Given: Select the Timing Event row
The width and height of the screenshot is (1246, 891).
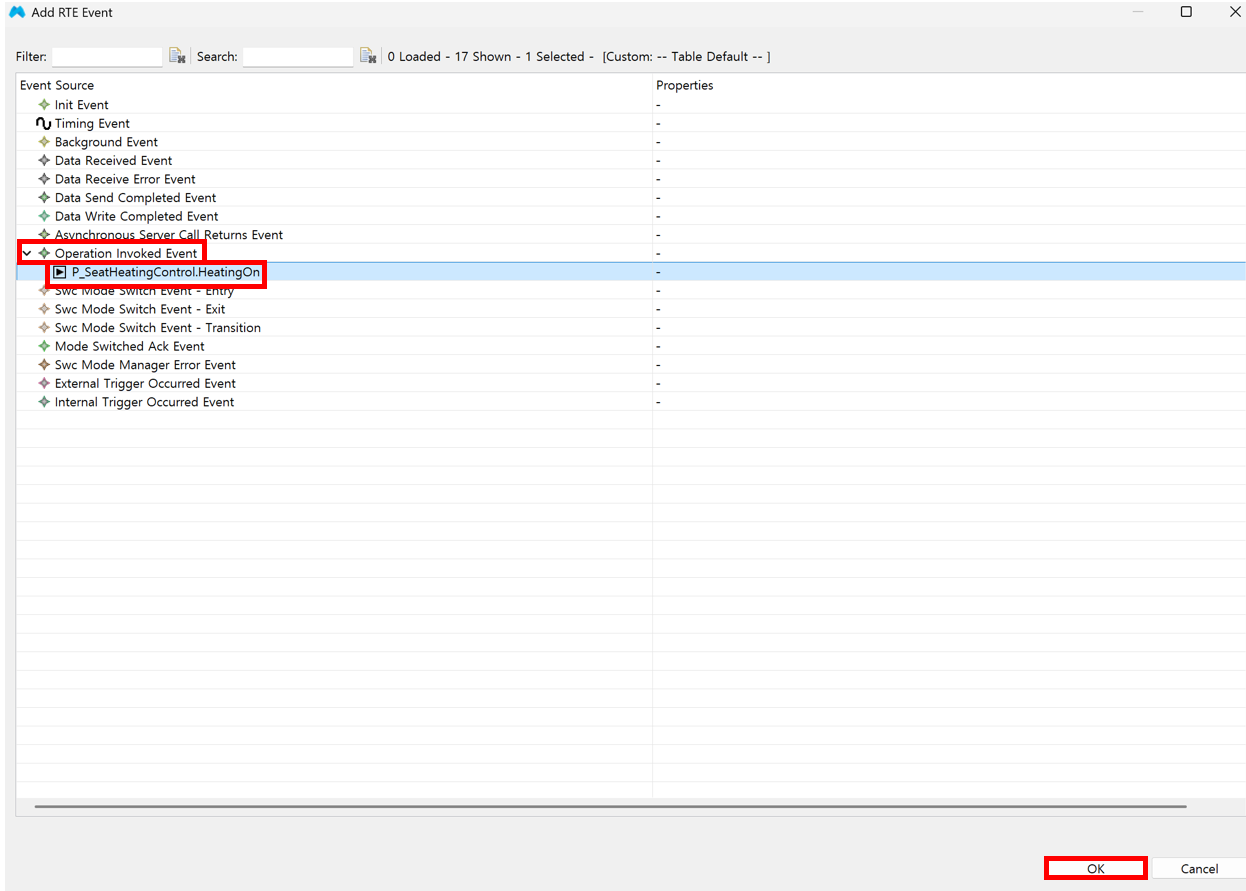Looking at the screenshot, I should [x=631, y=124].
